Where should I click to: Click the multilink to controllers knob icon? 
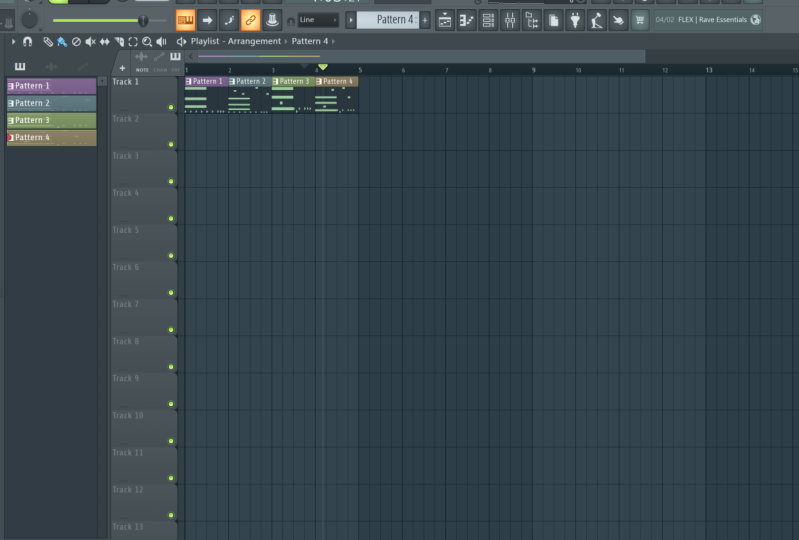click(272, 20)
